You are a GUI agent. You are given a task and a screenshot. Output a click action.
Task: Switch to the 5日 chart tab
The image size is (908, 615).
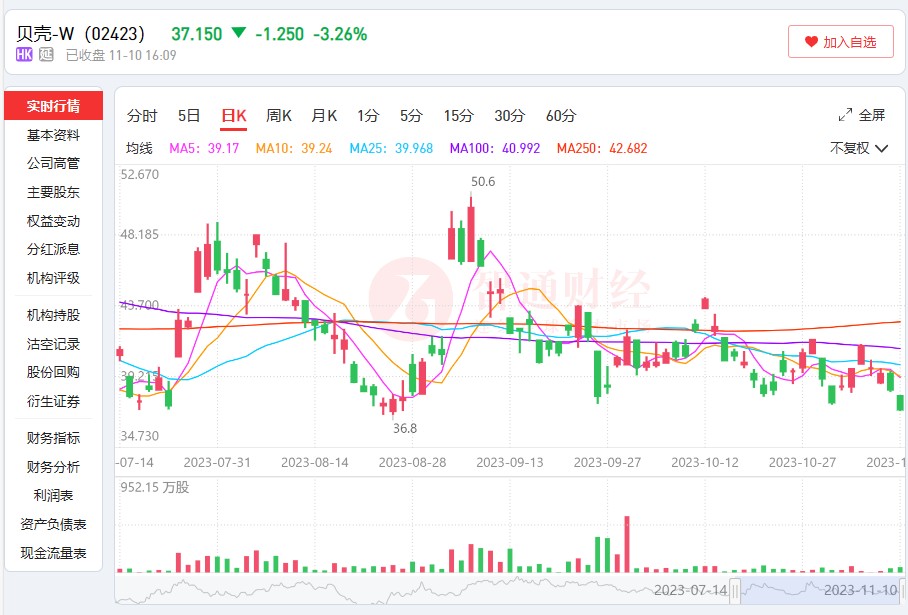(x=189, y=116)
